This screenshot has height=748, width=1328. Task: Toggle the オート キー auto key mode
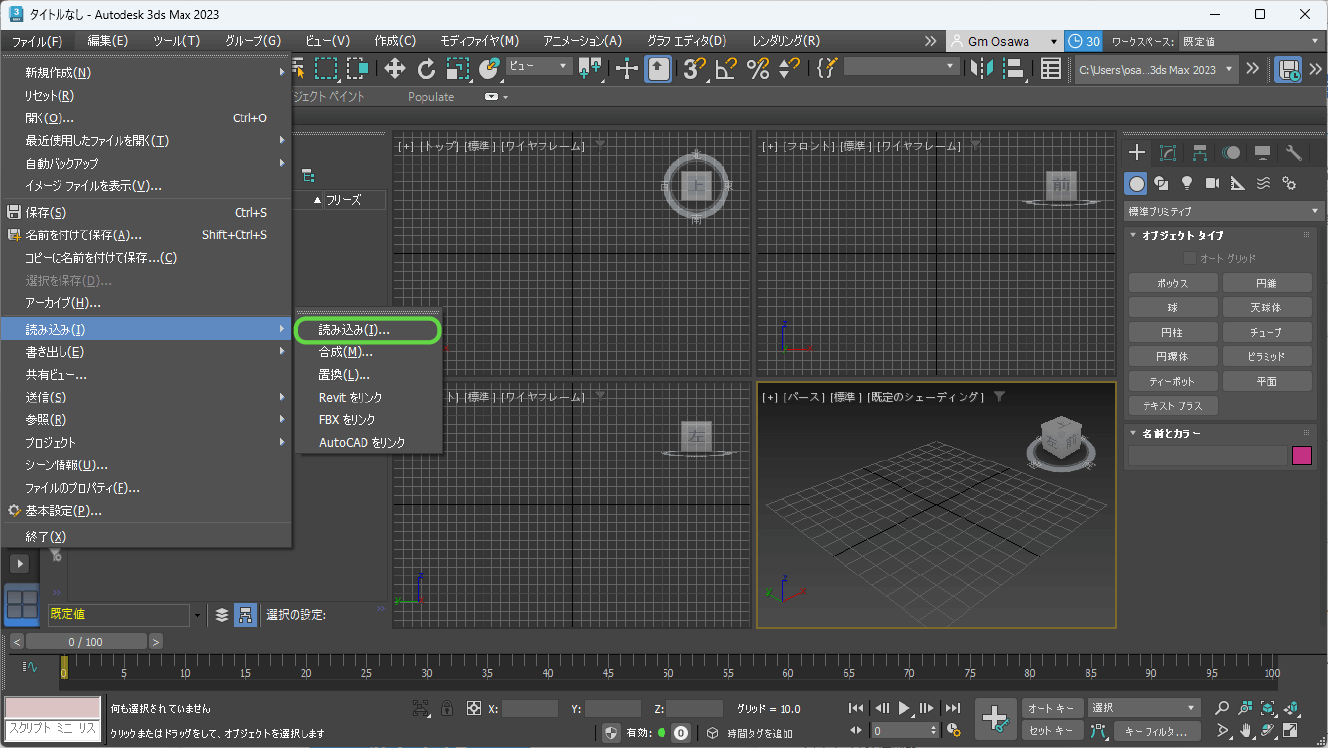coord(1051,708)
